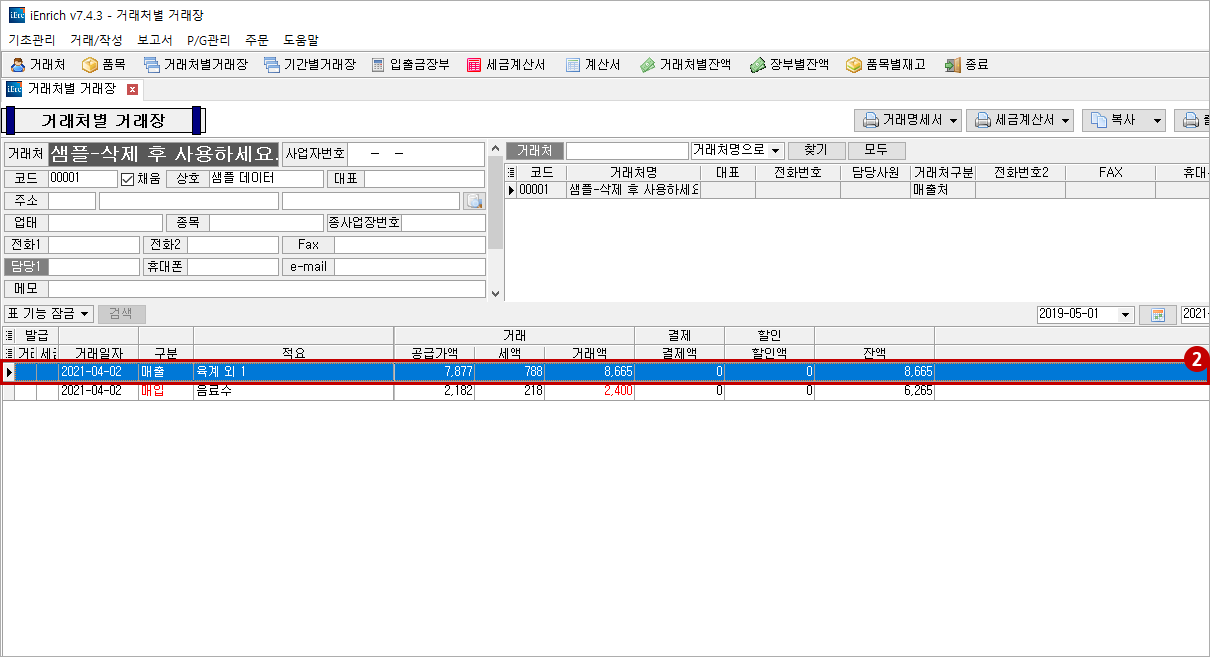Open 기간별거래장 from the toolbar
The width and height of the screenshot is (1210, 657).
(x=310, y=64)
